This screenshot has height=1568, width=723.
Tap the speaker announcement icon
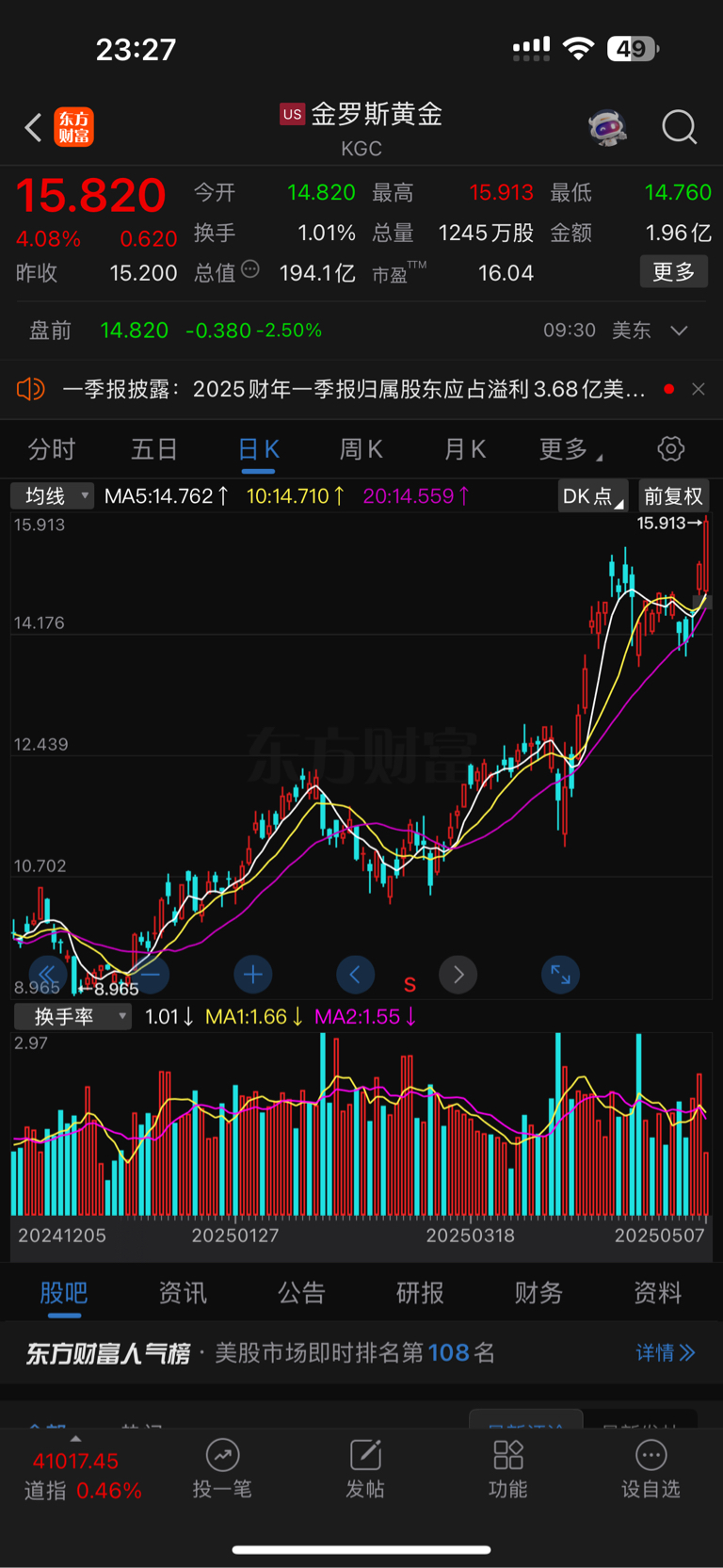[x=31, y=389]
